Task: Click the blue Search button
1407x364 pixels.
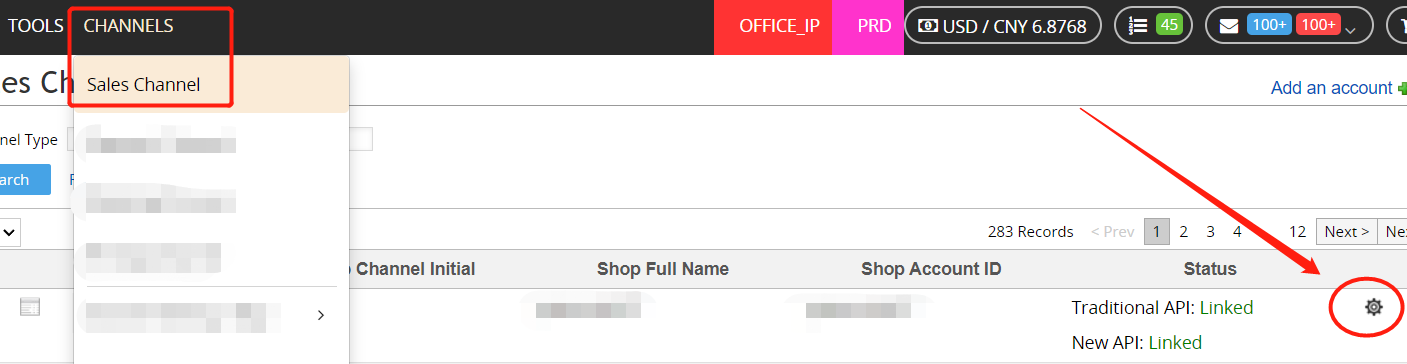Action: (24, 180)
